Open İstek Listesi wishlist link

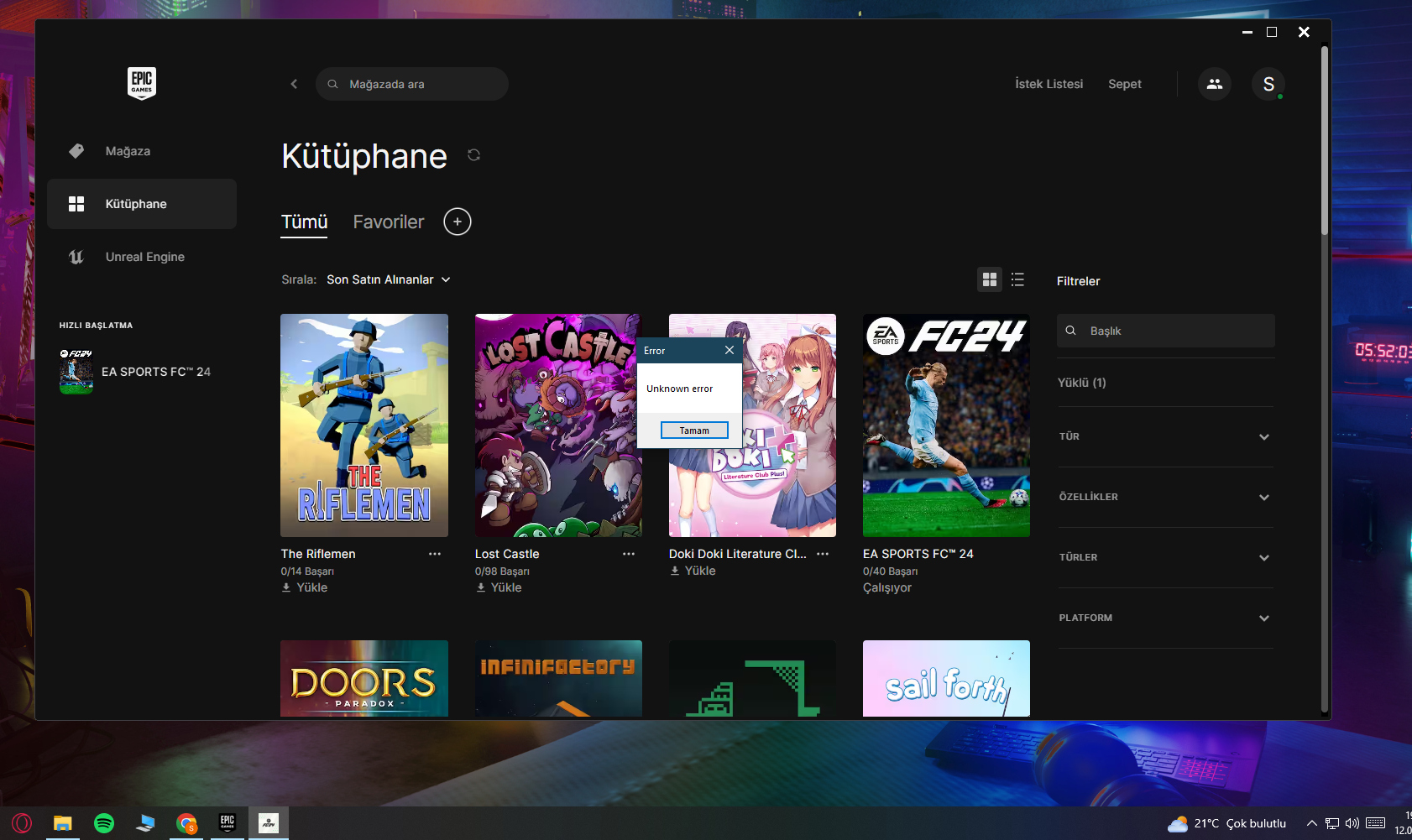tap(1049, 84)
